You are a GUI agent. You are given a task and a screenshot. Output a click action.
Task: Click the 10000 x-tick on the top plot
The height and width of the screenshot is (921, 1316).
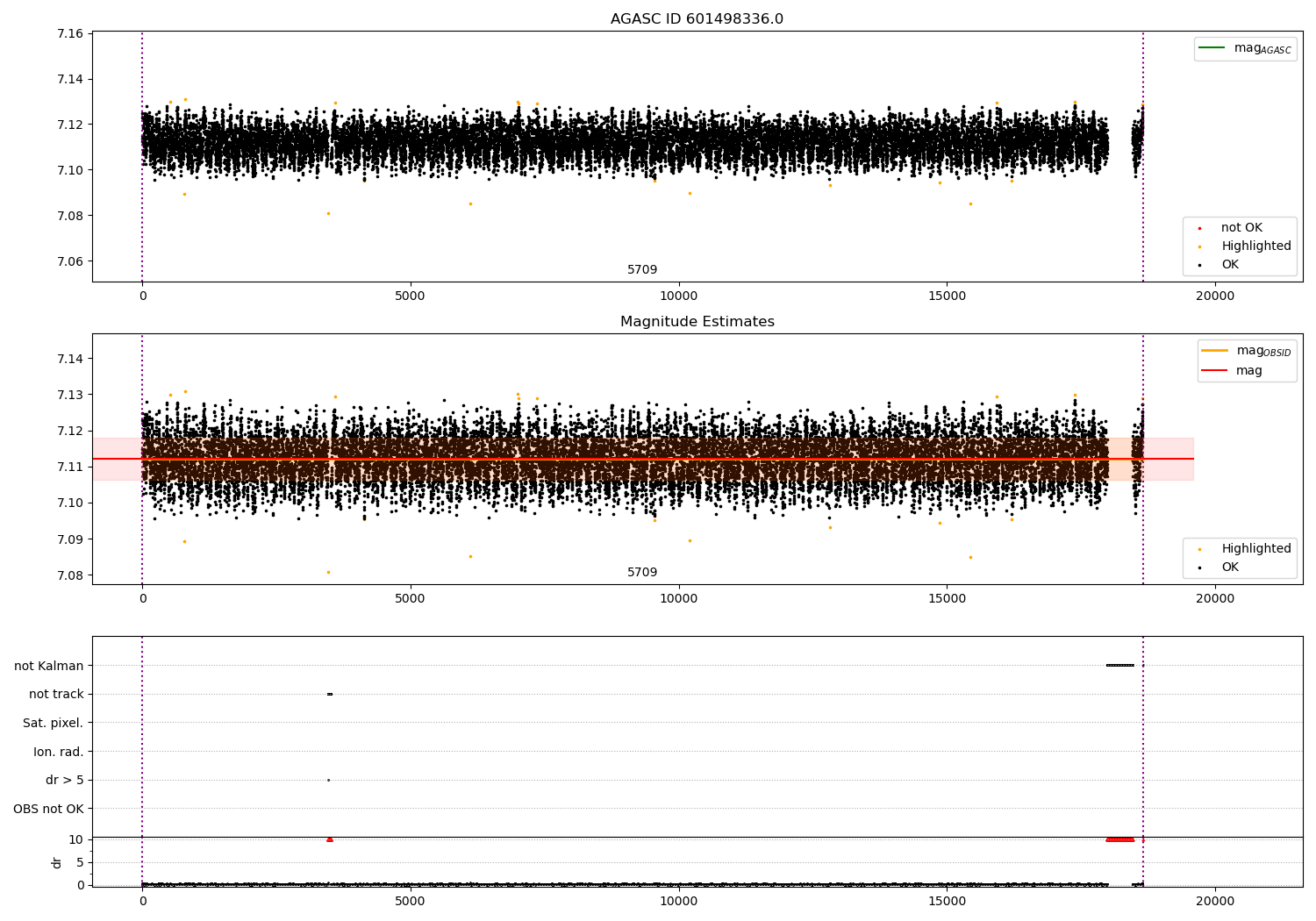point(679,296)
